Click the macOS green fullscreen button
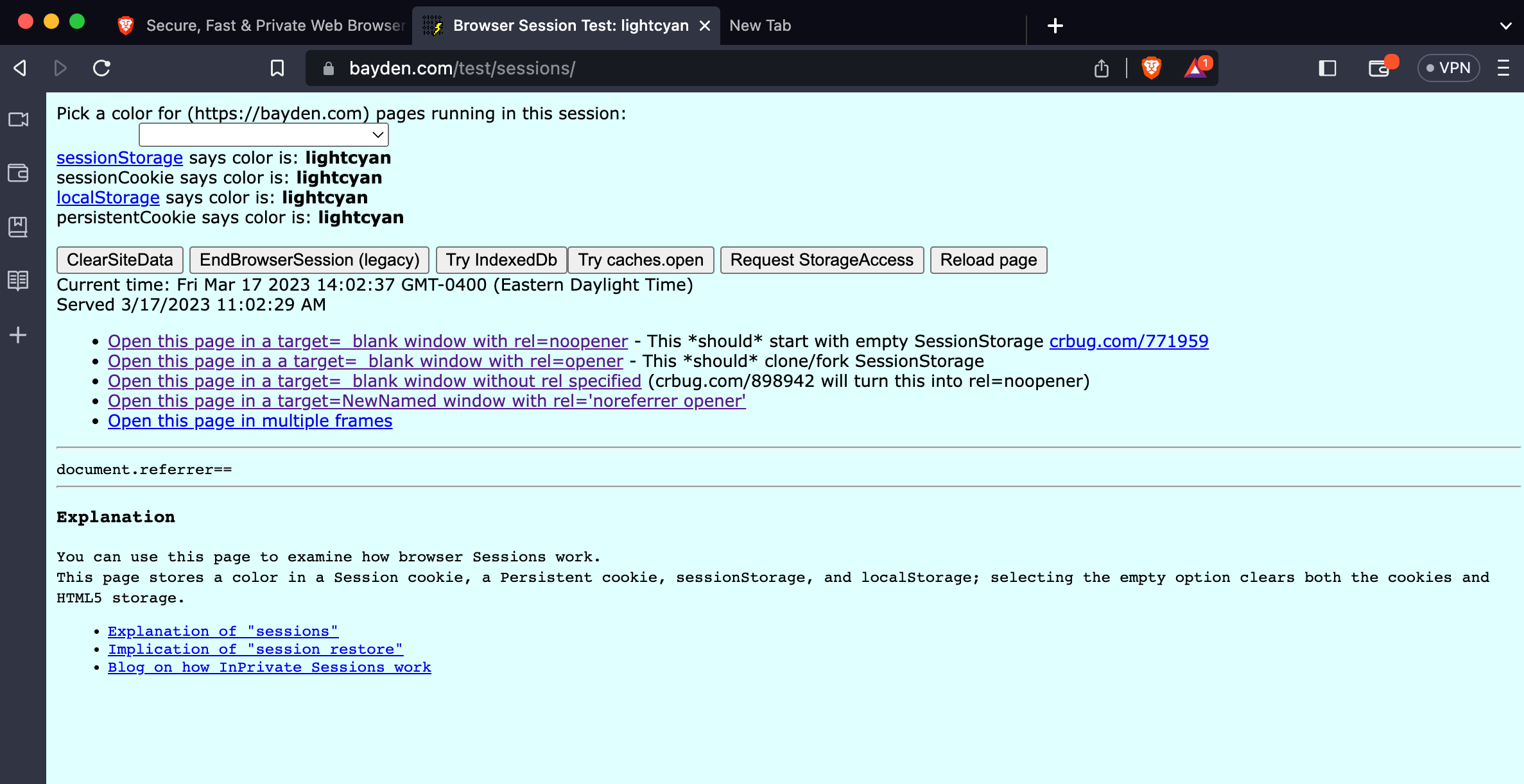The image size is (1524, 784). 77,22
